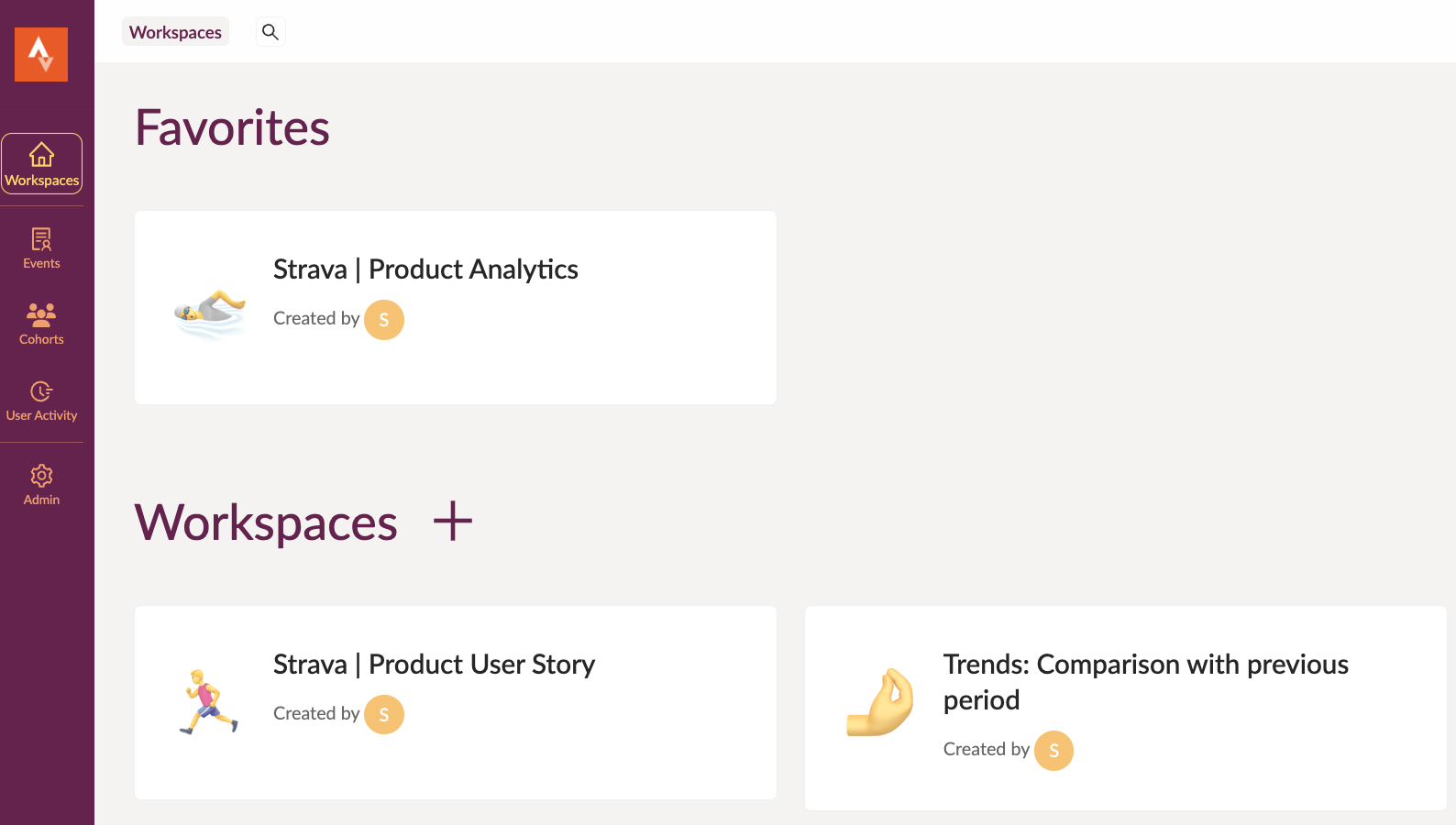Open Admin settings gear

click(41, 485)
